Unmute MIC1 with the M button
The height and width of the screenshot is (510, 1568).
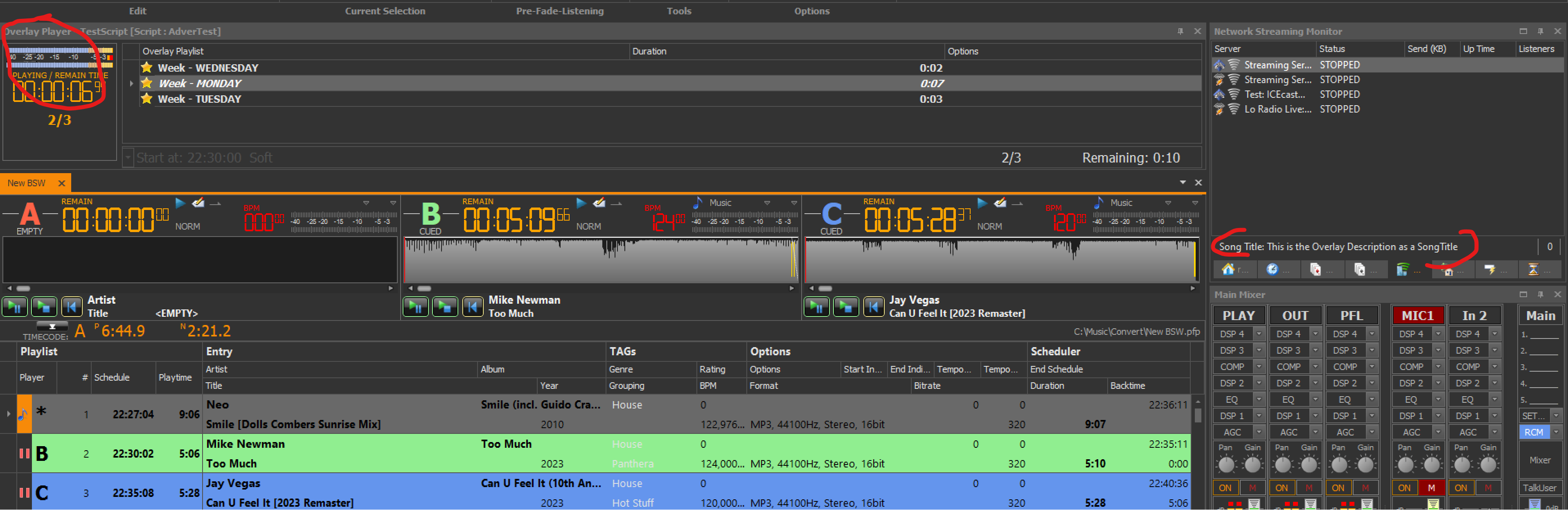click(x=1431, y=487)
